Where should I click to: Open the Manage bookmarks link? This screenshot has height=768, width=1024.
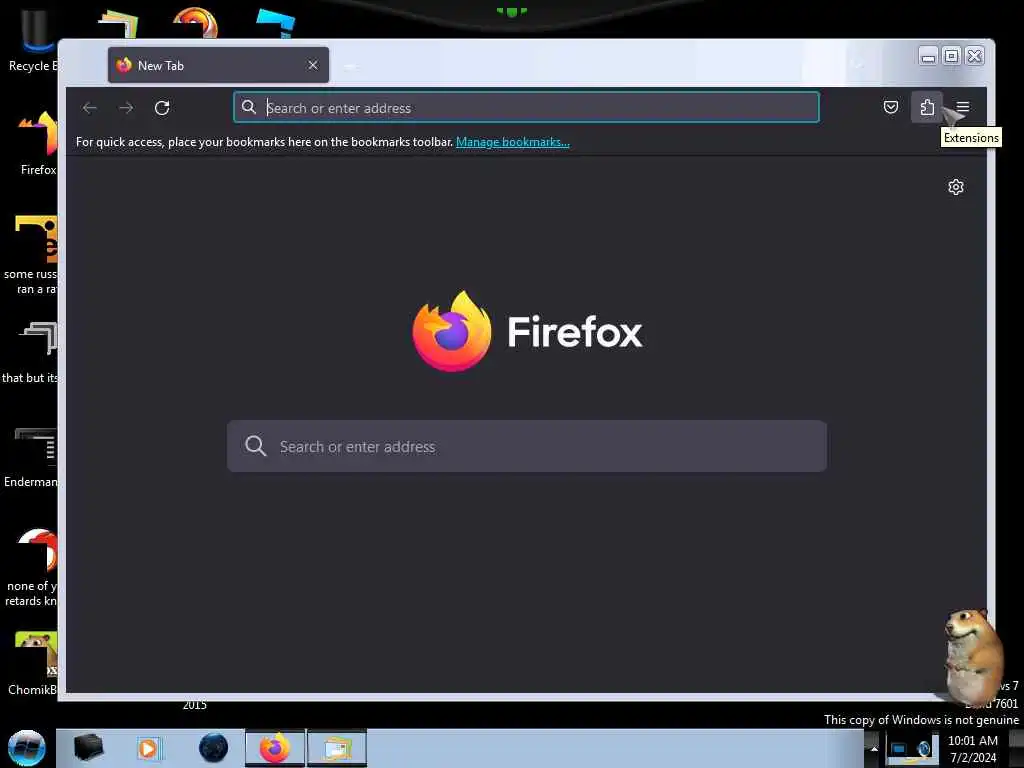tap(513, 142)
